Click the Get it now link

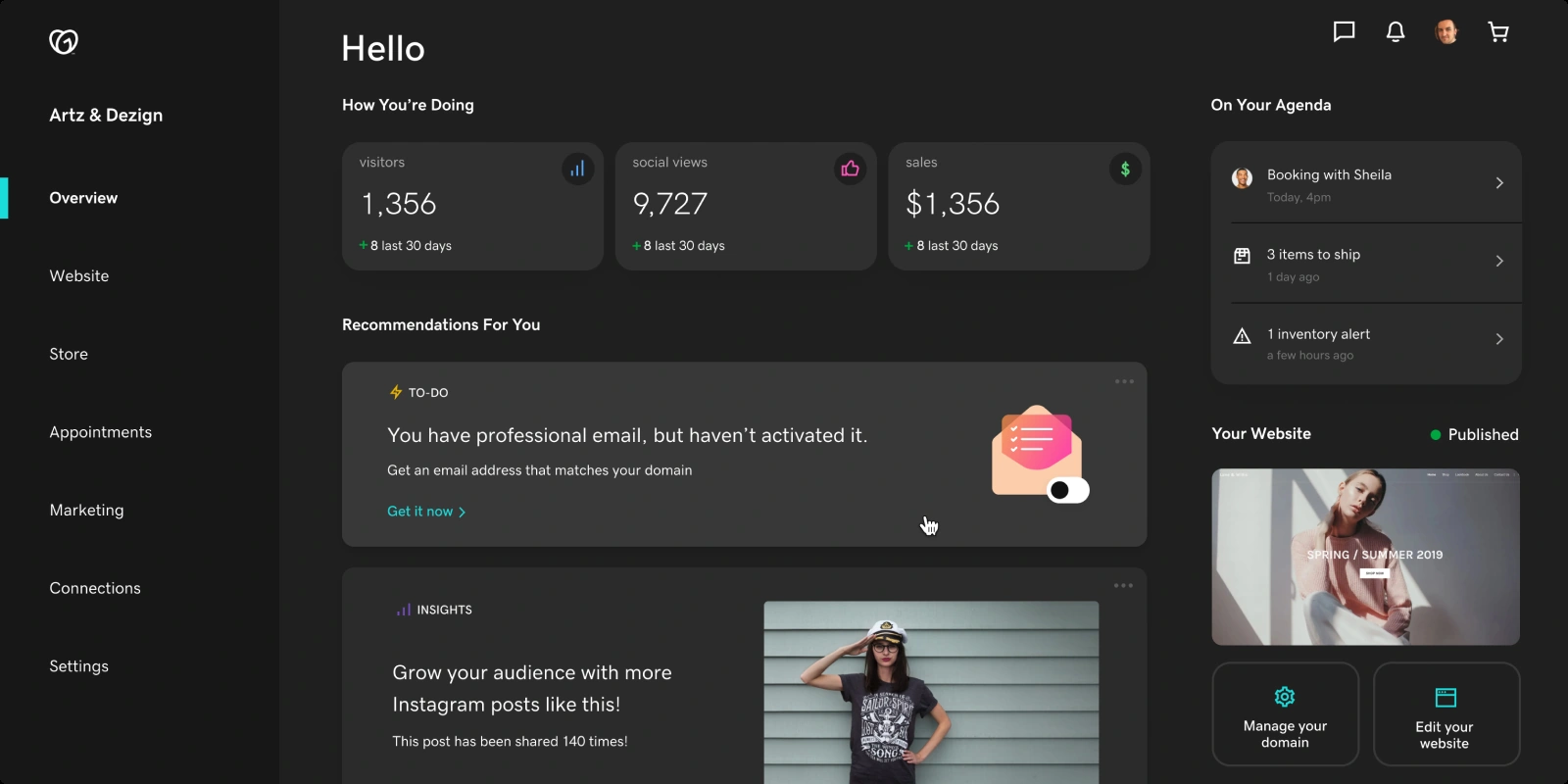(426, 512)
